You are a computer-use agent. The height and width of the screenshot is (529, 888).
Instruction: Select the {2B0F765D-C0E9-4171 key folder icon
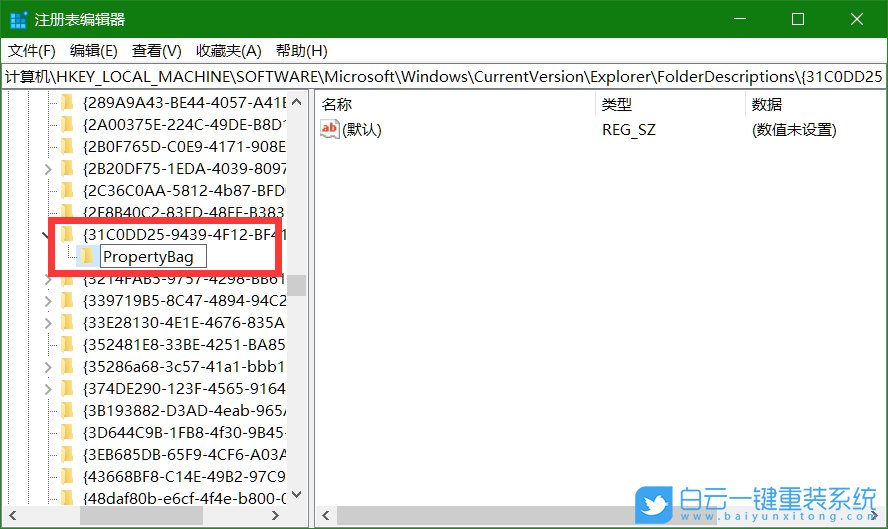pyautogui.click(x=67, y=146)
